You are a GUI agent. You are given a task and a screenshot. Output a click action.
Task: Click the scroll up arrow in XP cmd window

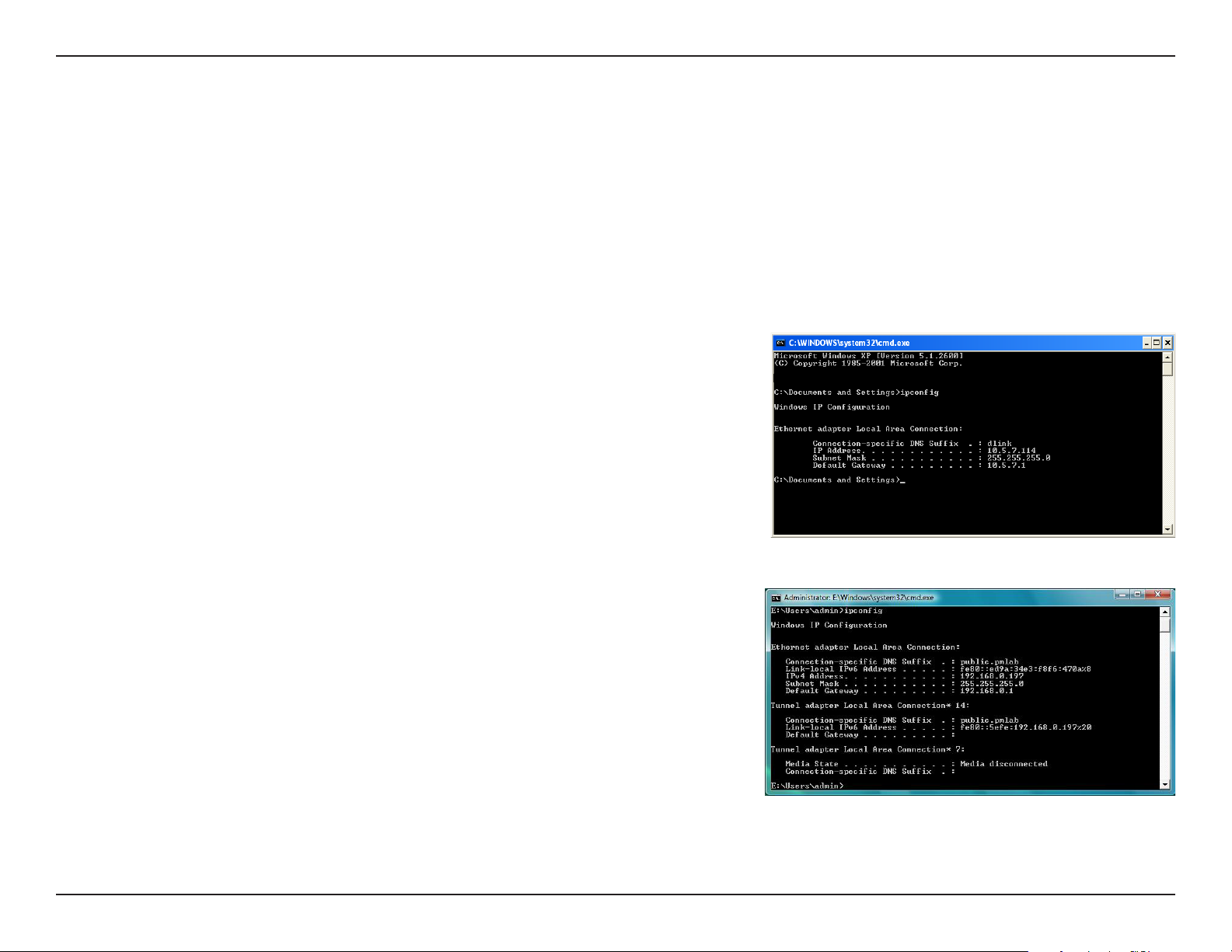pyautogui.click(x=1167, y=357)
